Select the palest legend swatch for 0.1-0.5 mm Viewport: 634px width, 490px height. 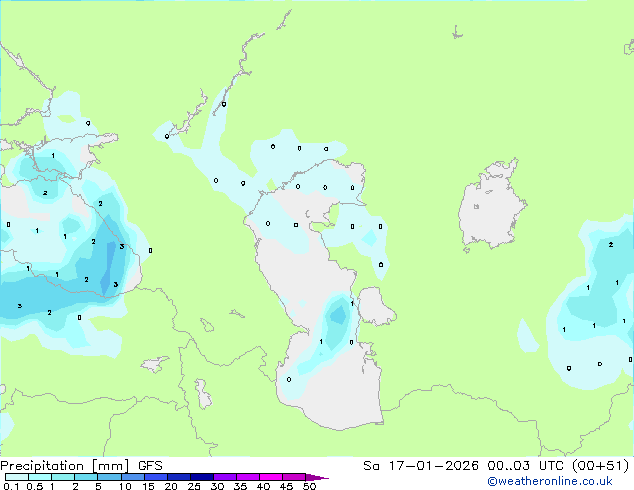tap(17, 477)
